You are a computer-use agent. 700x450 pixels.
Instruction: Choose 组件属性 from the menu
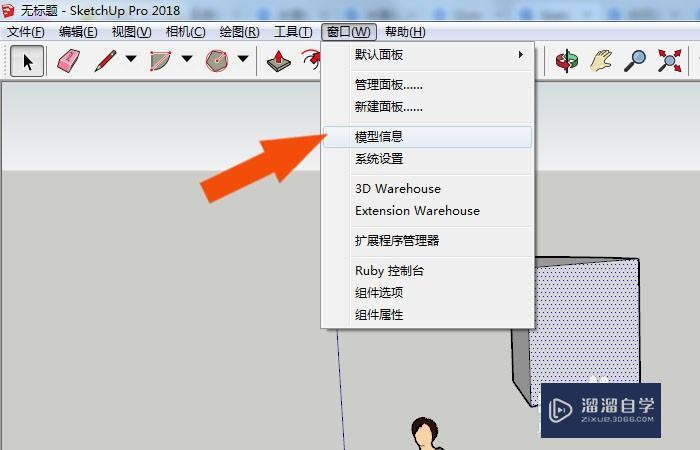[x=429, y=315]
